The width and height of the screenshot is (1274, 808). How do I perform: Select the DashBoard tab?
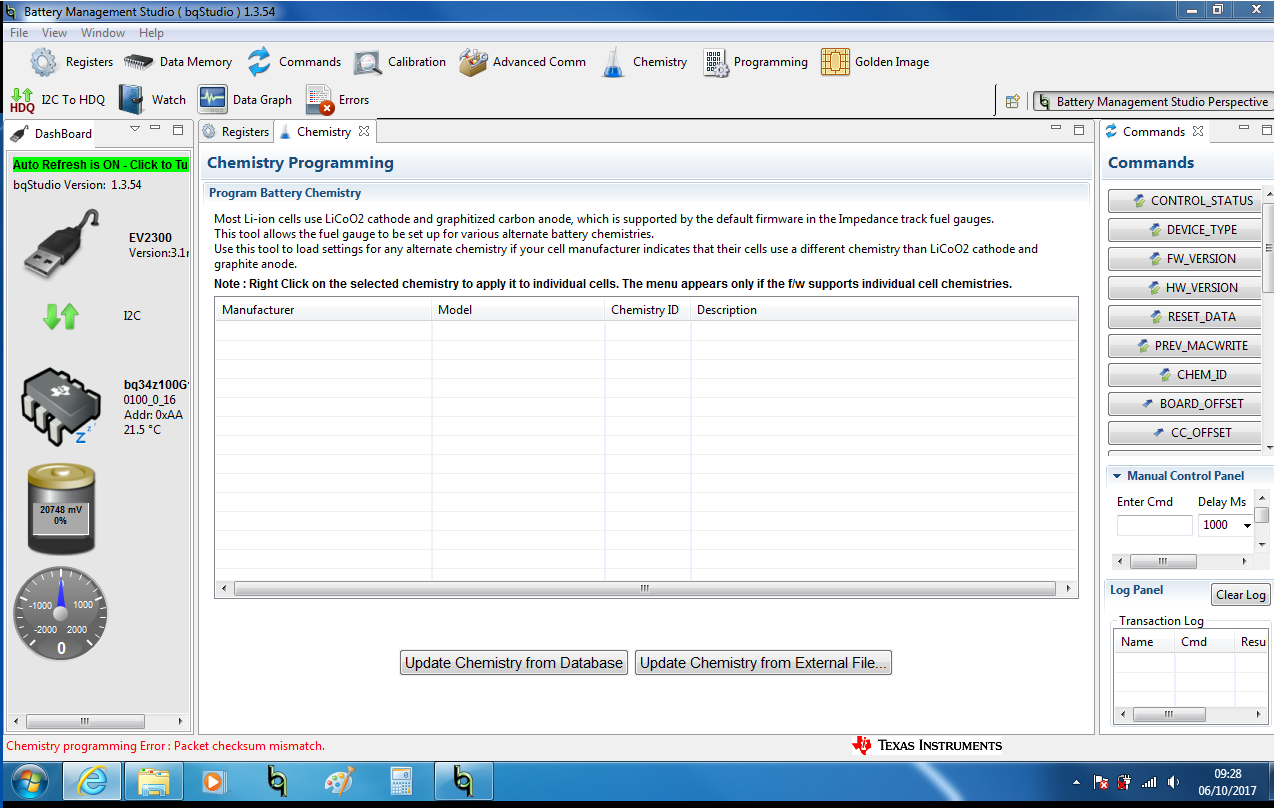53,133
